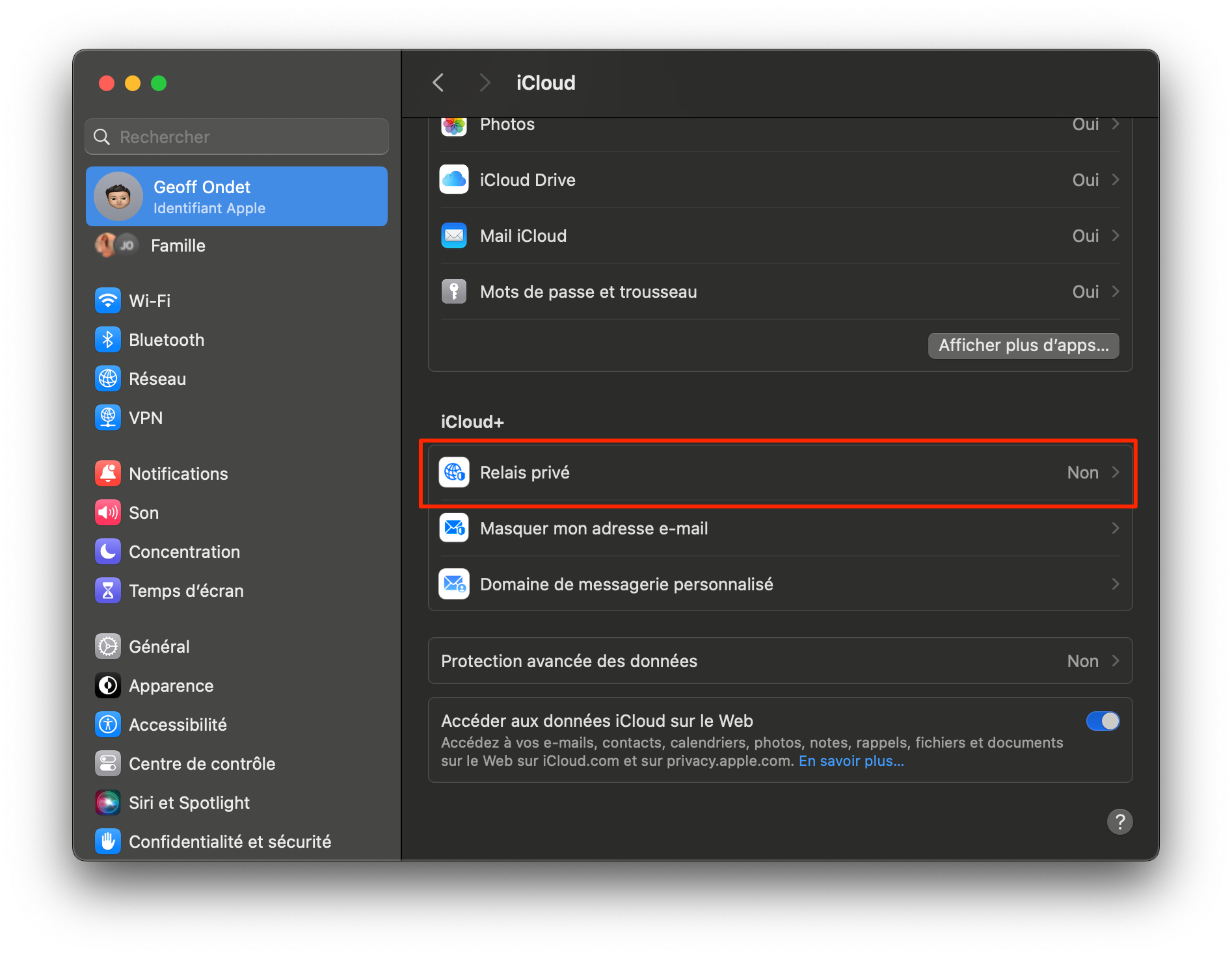
Task: Click the Général gear icon
Action: tap(108, 646)
